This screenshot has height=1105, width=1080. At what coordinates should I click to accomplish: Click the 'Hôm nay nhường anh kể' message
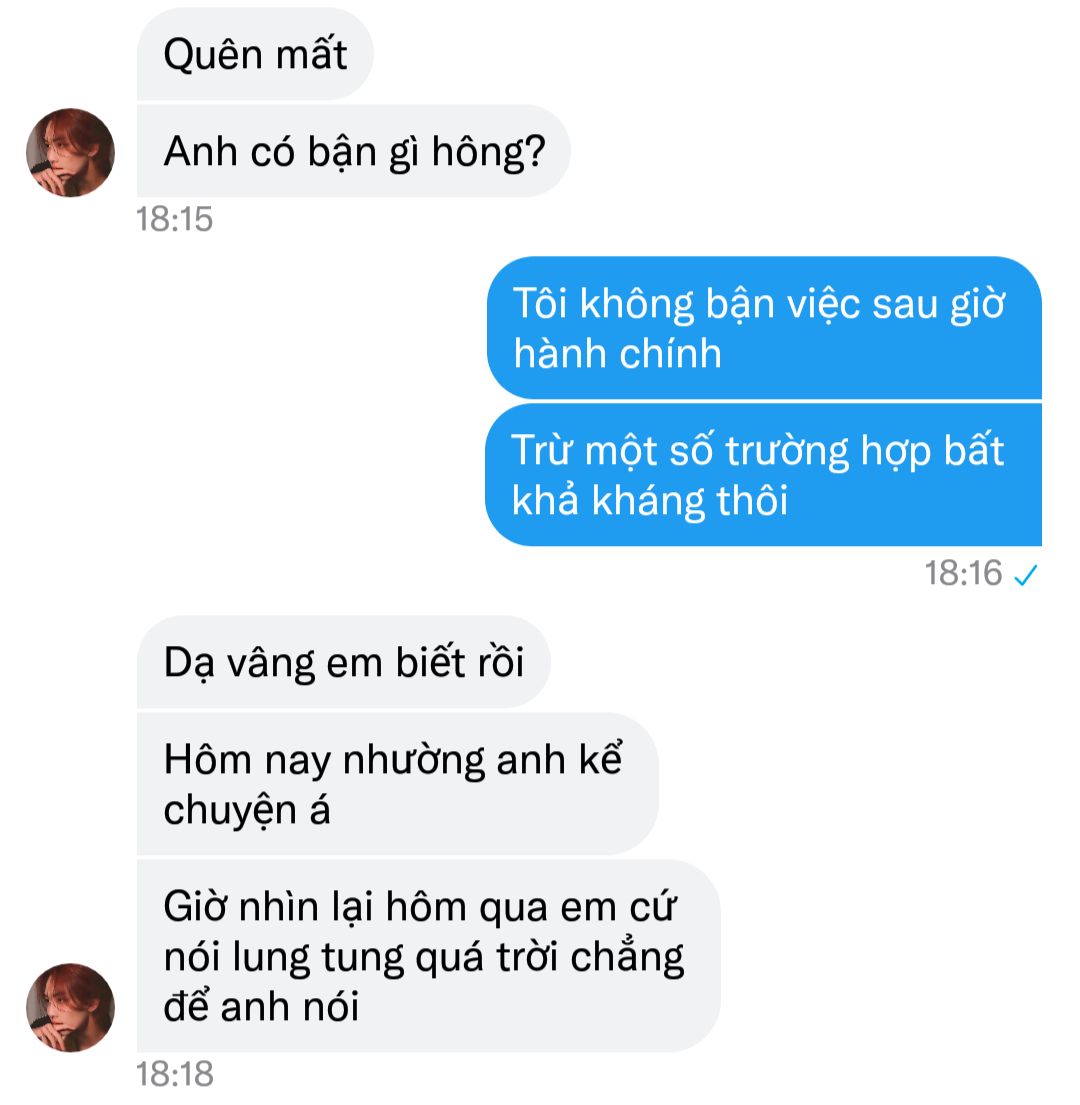397,784
